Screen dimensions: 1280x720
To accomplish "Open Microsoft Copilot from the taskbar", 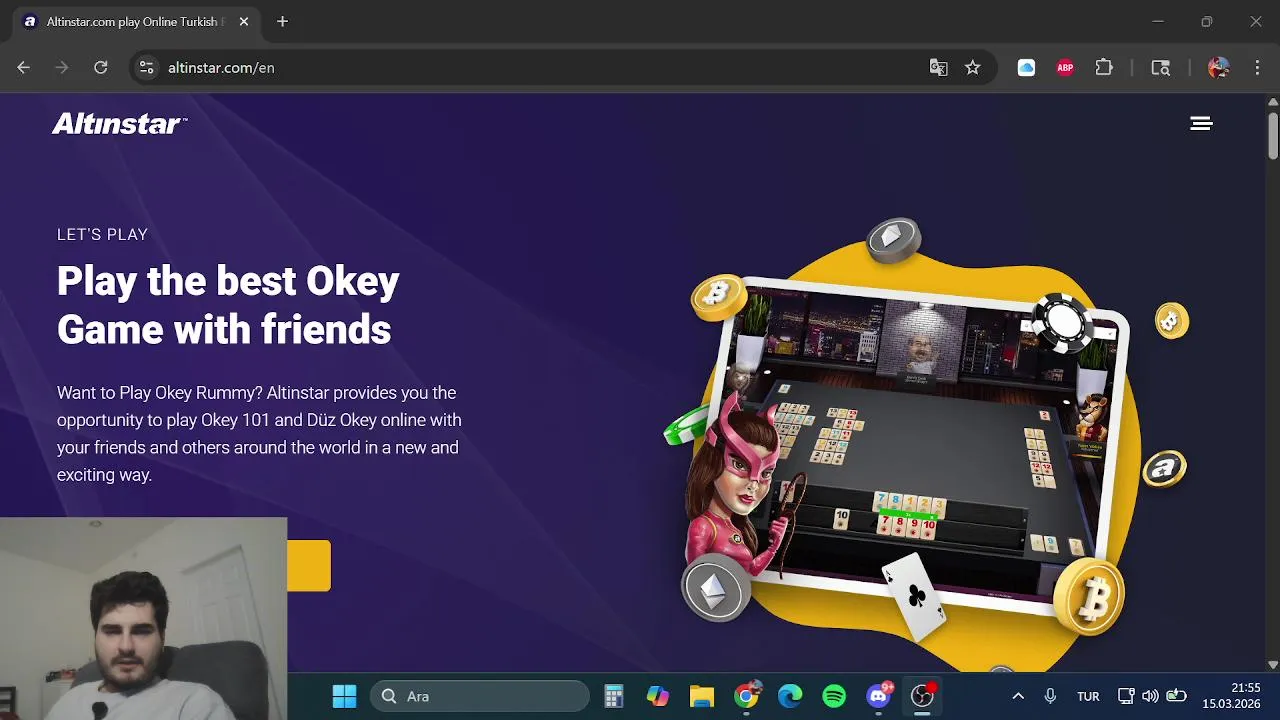I will [x=658, y=696].
